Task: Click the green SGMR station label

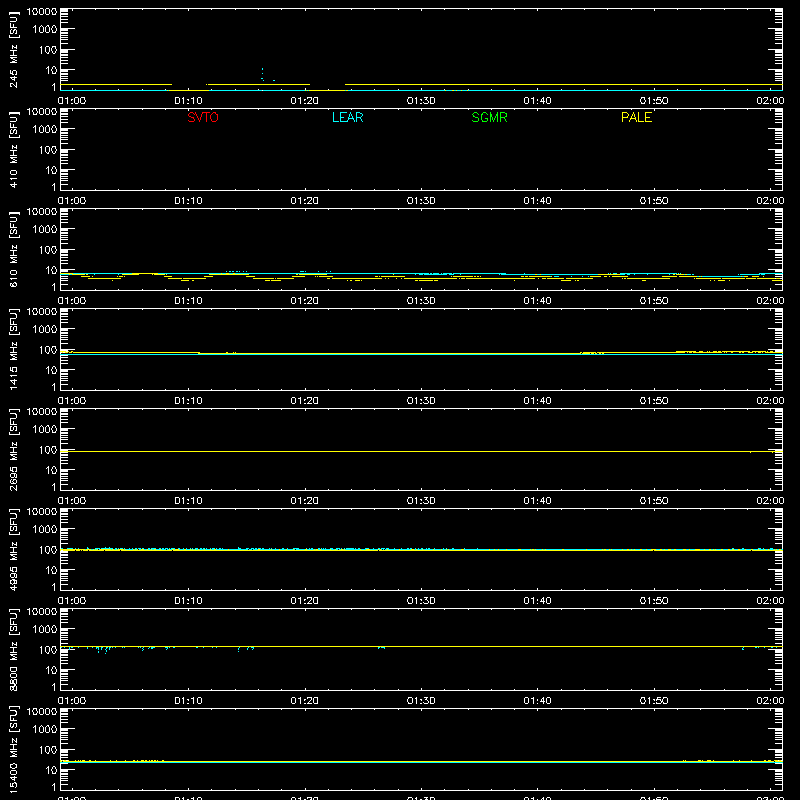Action: pos(489,117)
